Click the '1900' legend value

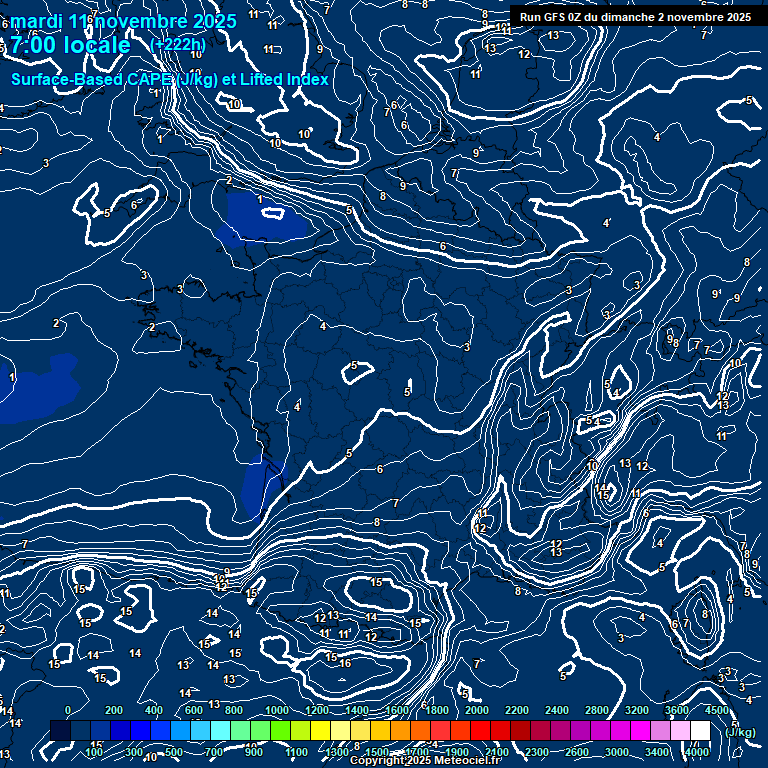click(457, 752)
